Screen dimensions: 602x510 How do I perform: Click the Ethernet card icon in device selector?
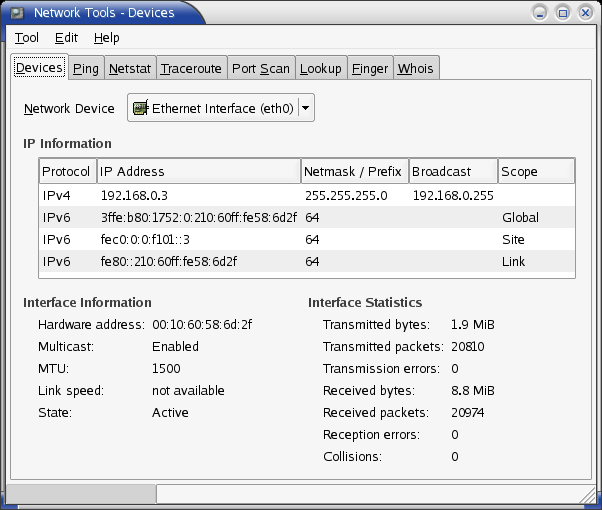[140, 108]
